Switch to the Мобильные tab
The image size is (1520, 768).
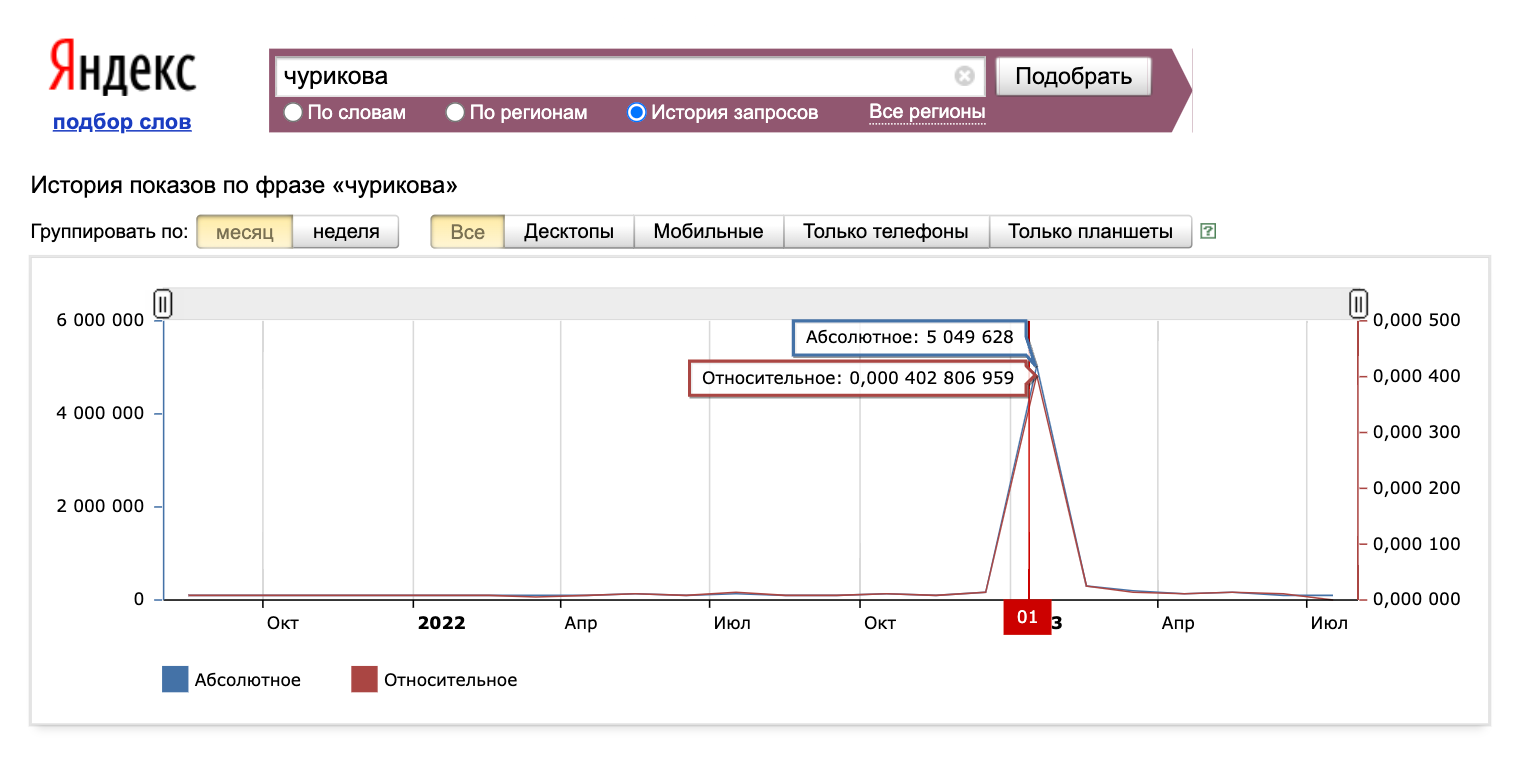coord(708,232)
